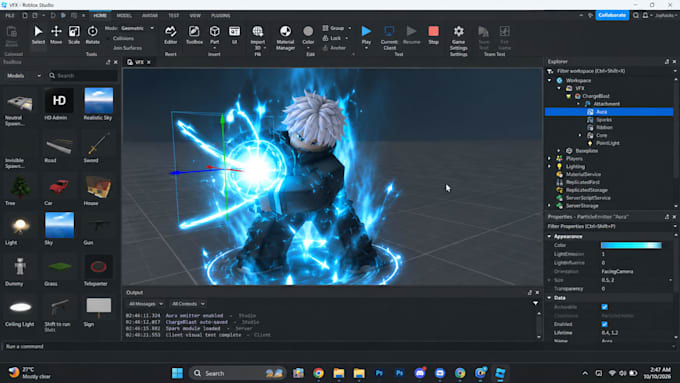The width and height of the screenshot is (680, 383).
Task: Select PointLight in Explorer
Action: coord(608,143)
